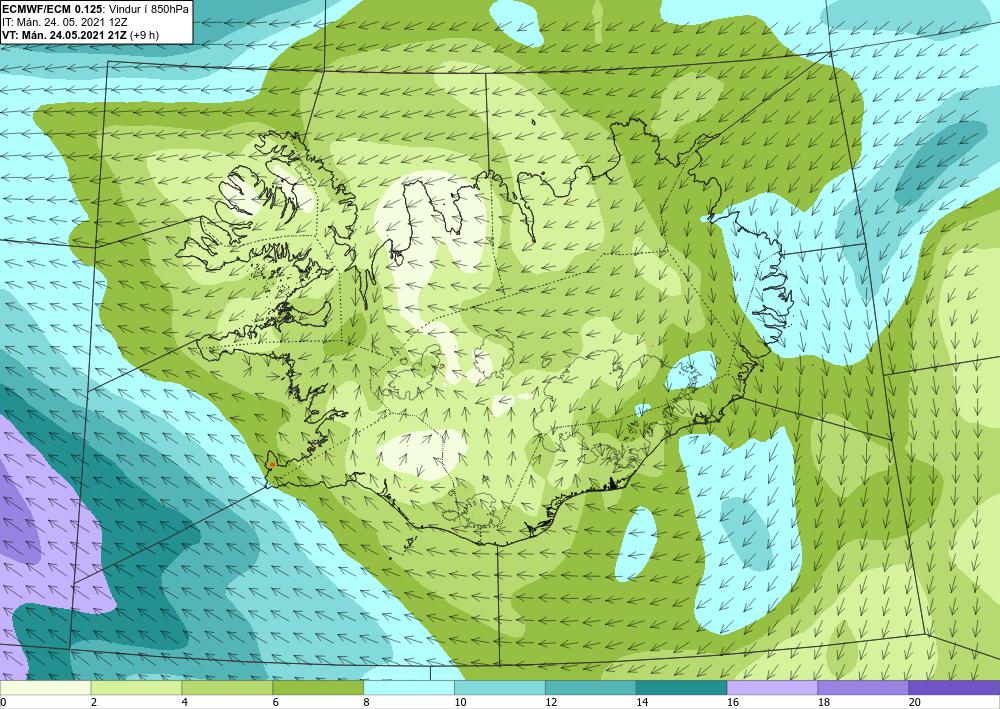Click the legend scale label '0'
Image resolution: width=1000 pixels, height=709 pixels.
3,703
